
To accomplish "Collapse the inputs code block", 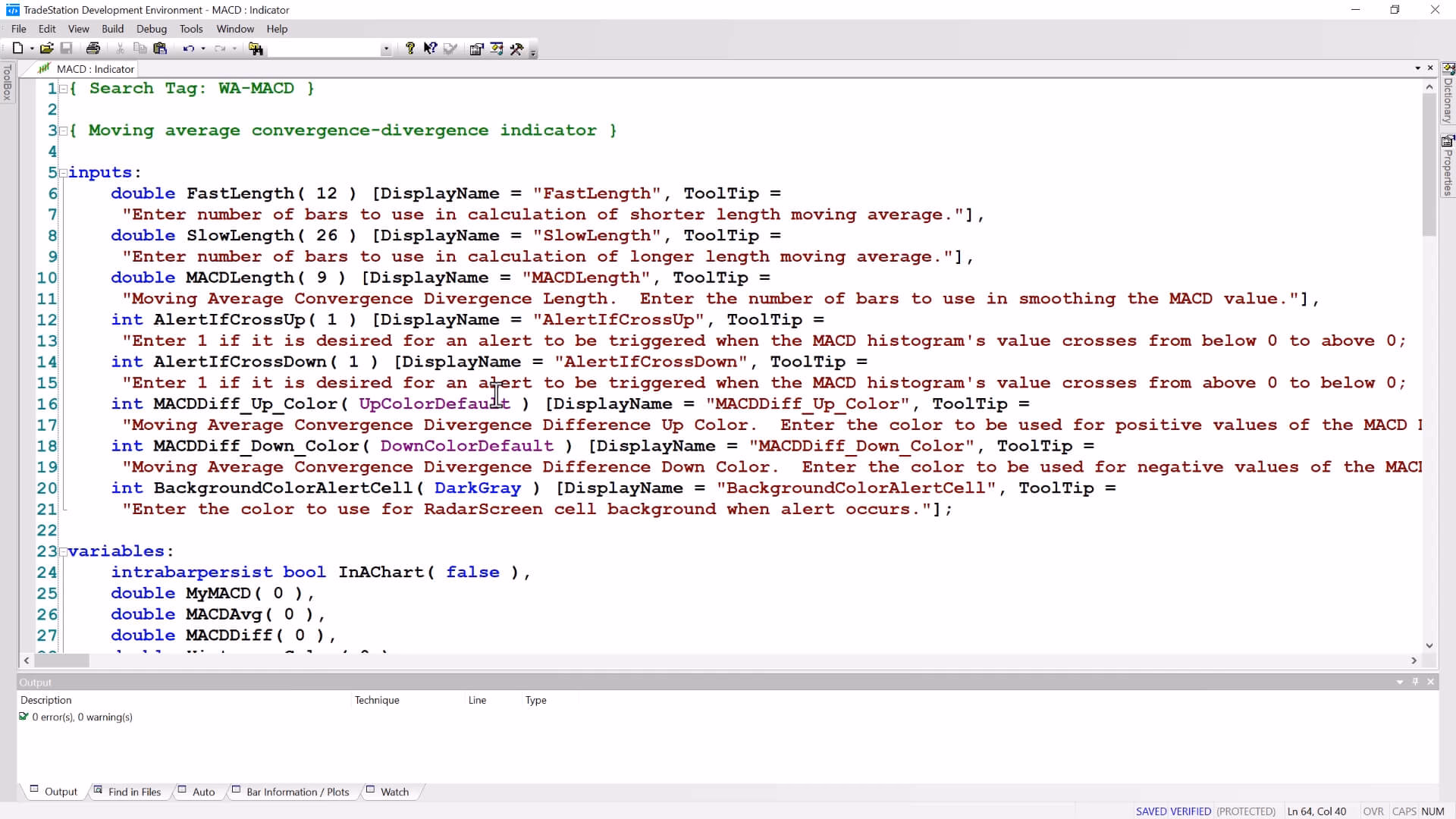I will (62, 172).
